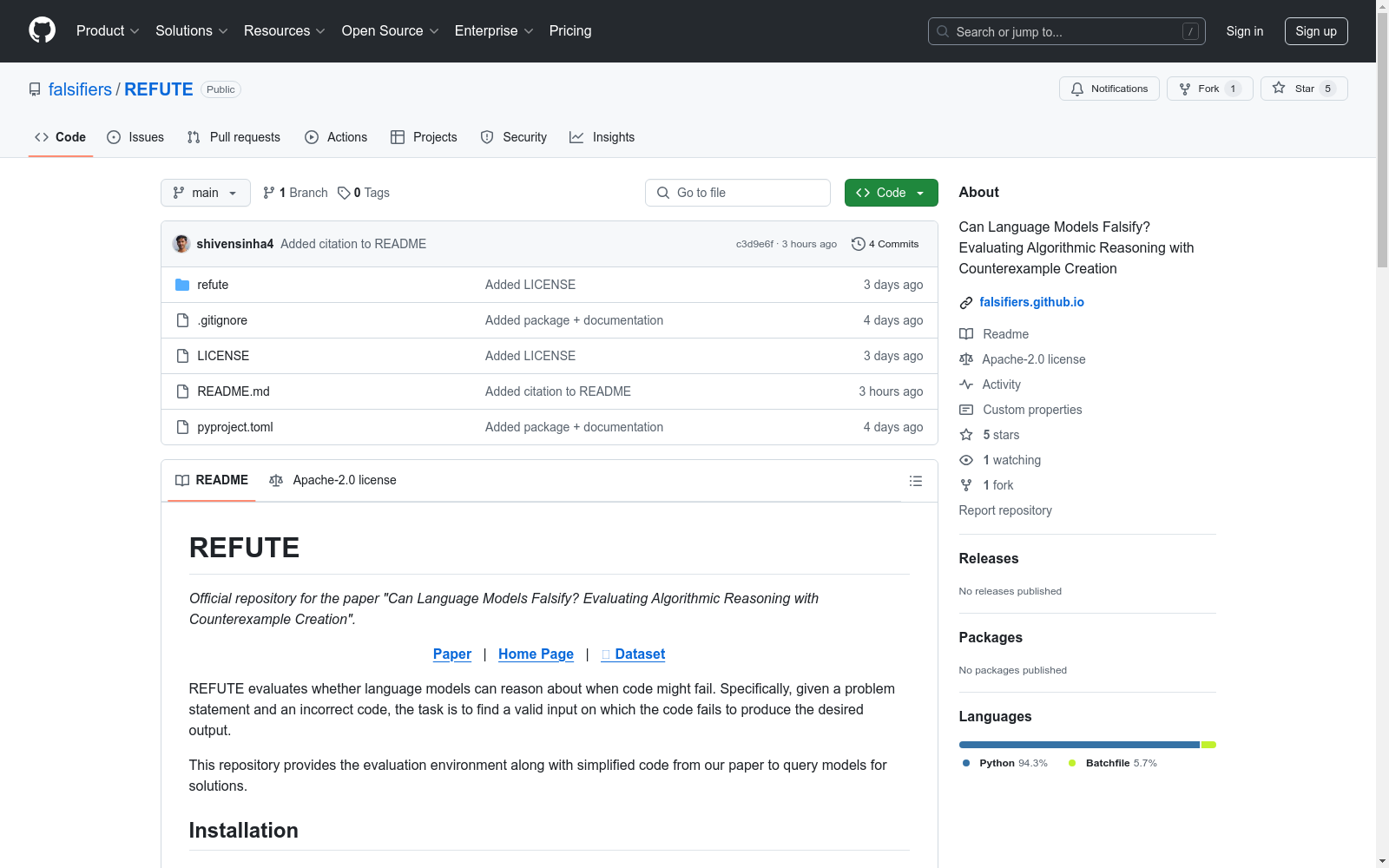This screenshot has height=868, width=1389.
Task: Open the Packages section heading link
Action: pos(991,638)
